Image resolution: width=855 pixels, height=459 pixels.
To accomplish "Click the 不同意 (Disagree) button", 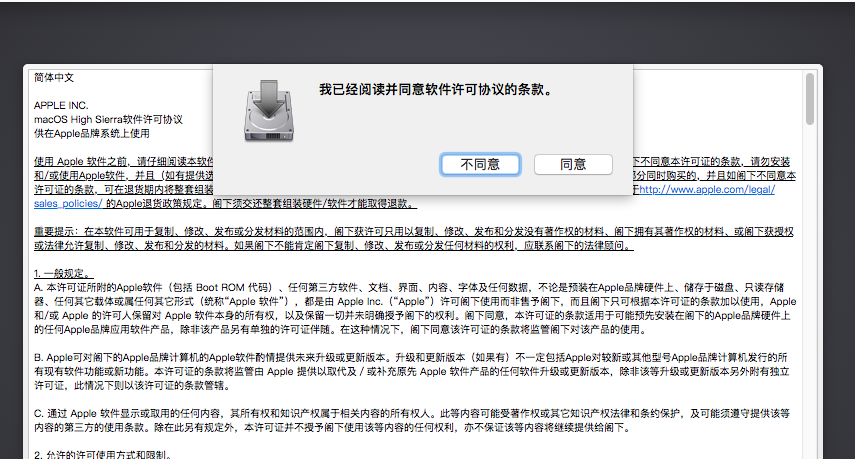I will click(x=480, y=164).
